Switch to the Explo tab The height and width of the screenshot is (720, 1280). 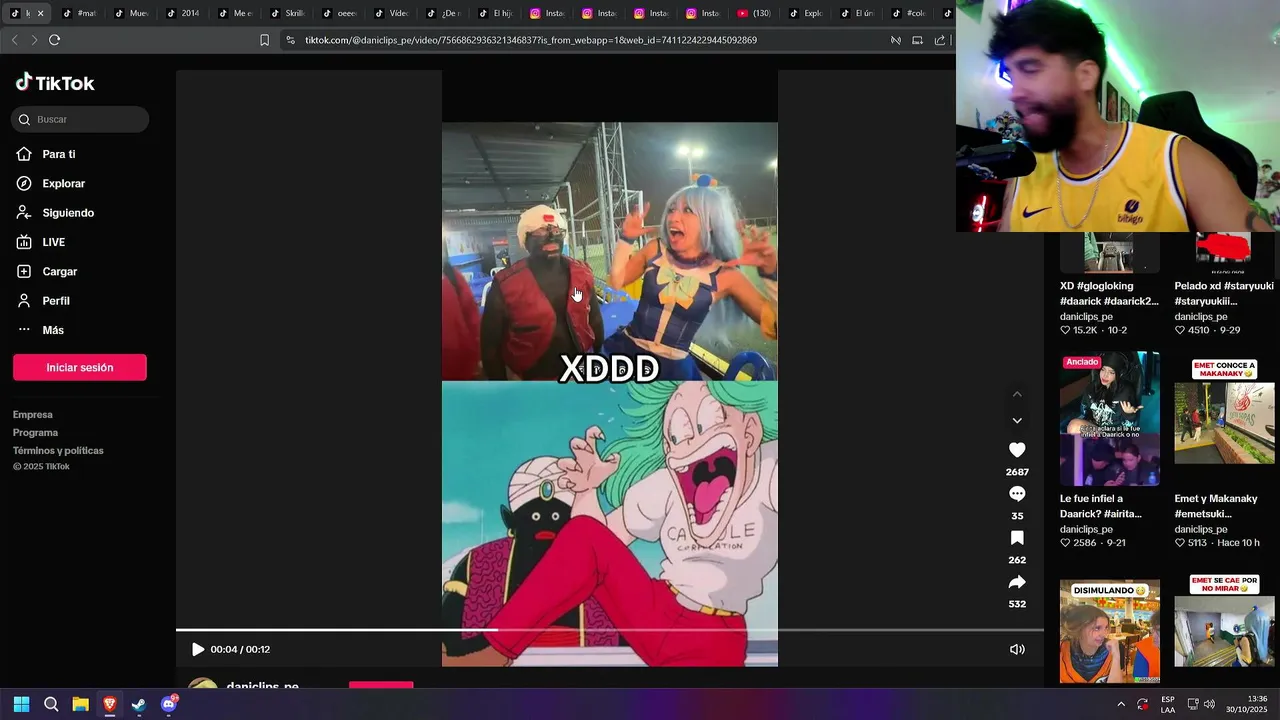(x=807, y=13)
